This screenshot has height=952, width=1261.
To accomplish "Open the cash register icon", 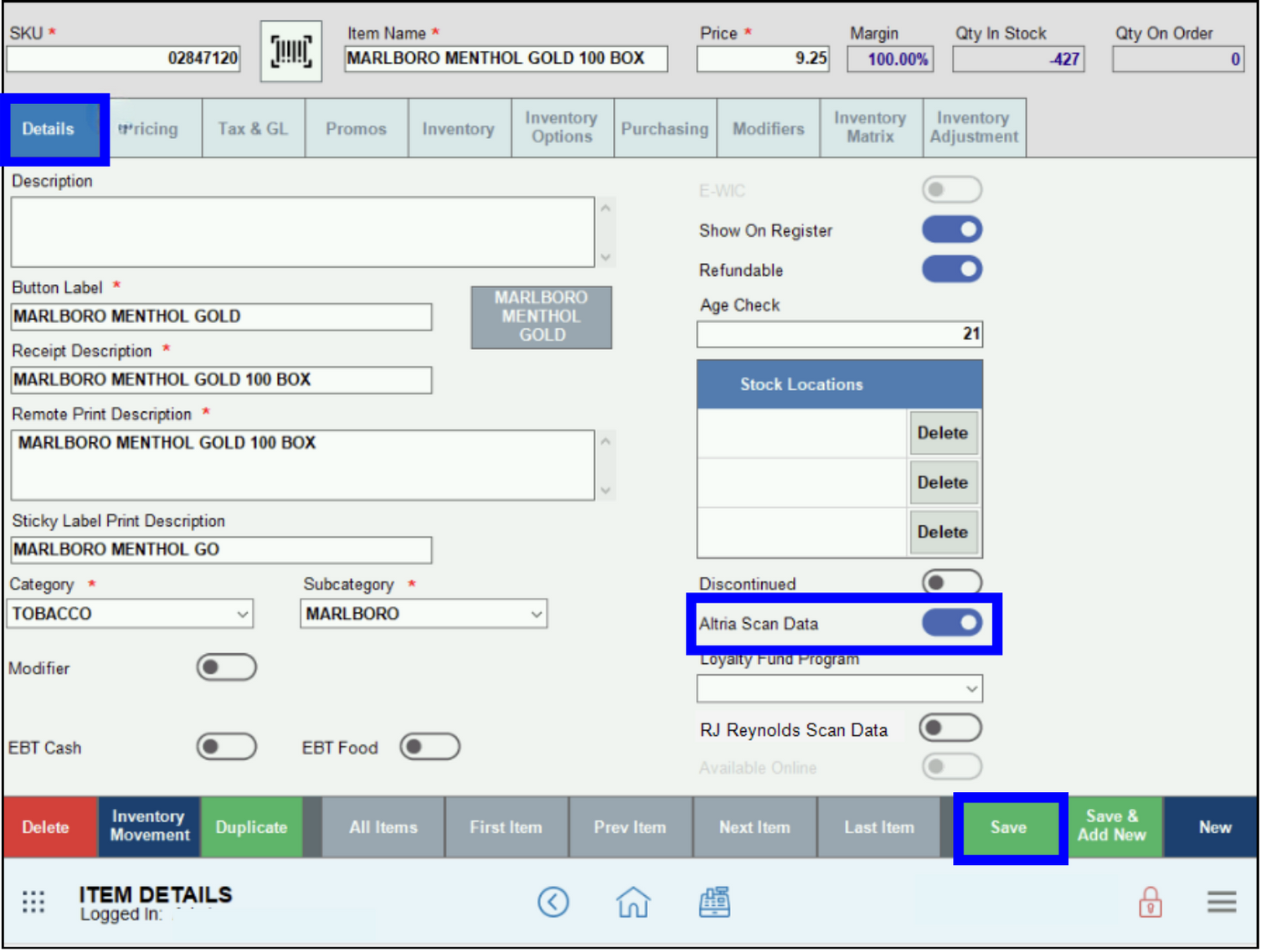I will (x=714, y=902).
